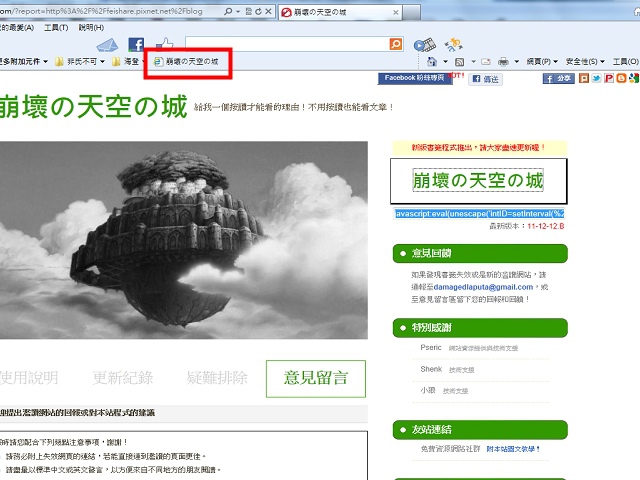Click the Plurk share icon
640x480 pixels.
tap(584, 78)
